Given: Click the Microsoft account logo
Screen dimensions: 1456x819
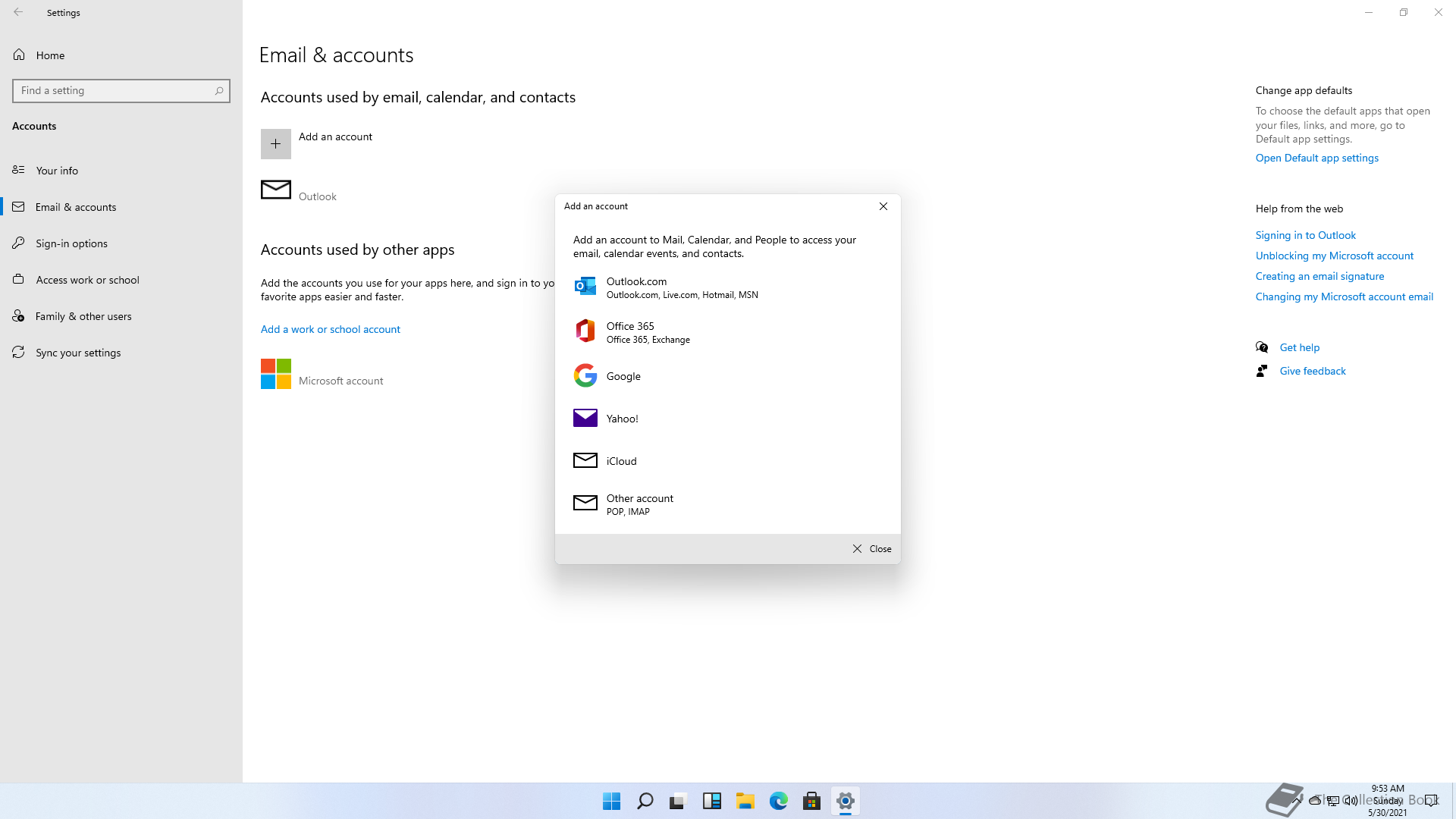Looking at the screenshot, I should click(275, 374).
